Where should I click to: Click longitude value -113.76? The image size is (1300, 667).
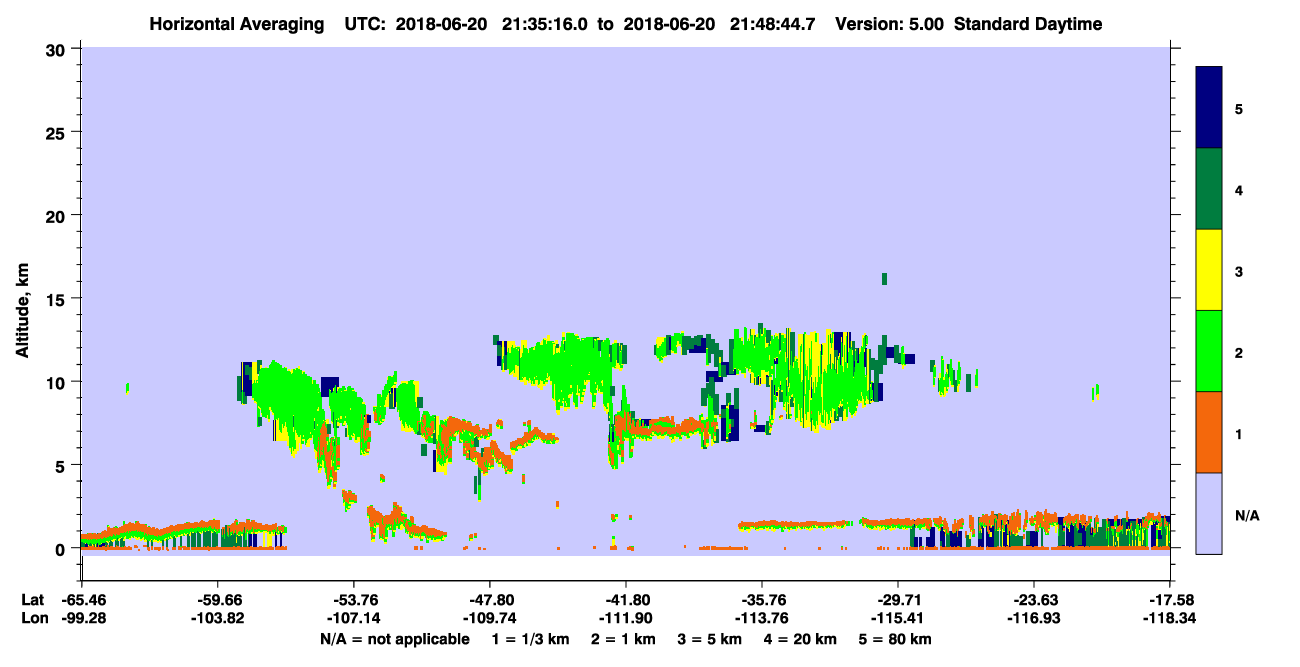click(761, 618)
